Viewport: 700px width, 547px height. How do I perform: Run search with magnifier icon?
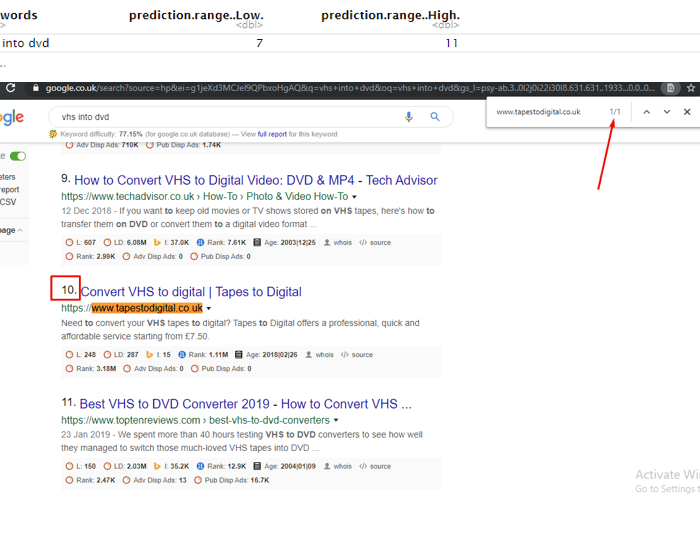[434, 117]
